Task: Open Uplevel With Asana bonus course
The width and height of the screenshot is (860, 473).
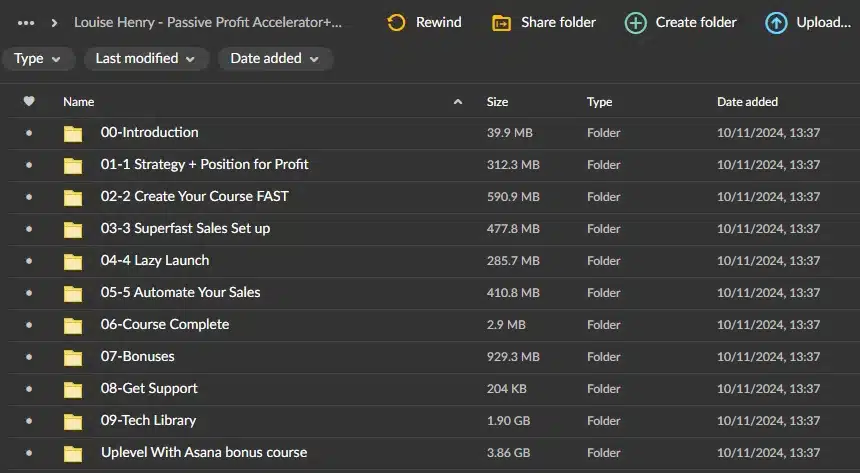Action: point(204,452)
